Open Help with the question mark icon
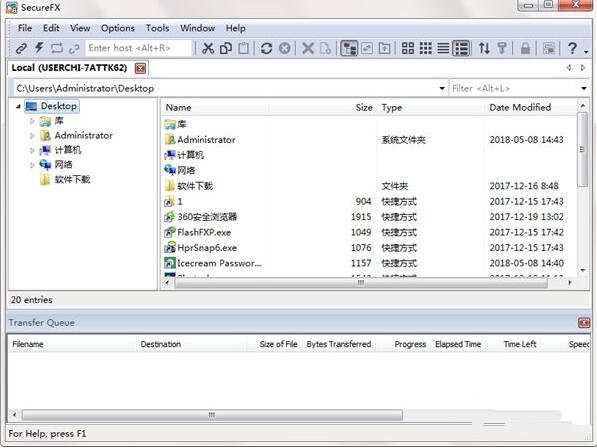The width and height of the screenshot is (597, 448). point(572,48)
